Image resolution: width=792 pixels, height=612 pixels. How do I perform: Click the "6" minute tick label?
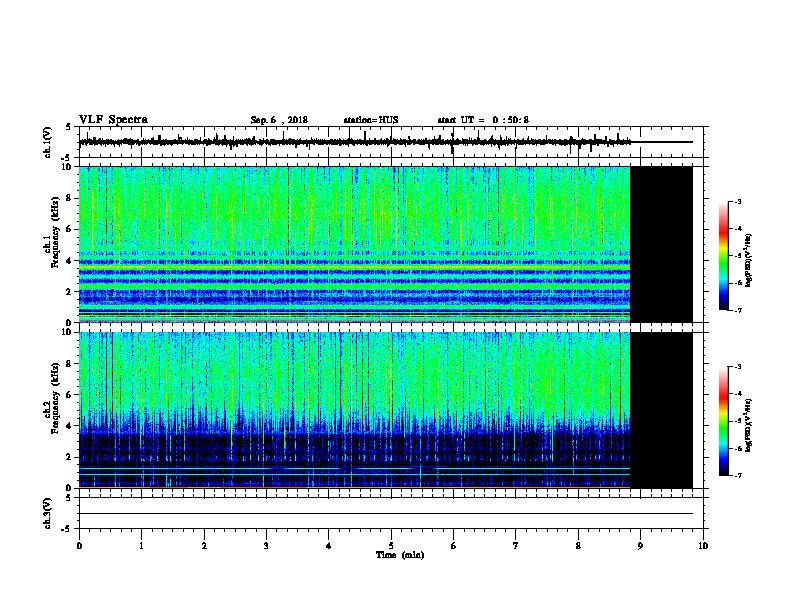[x=454, y=546]
